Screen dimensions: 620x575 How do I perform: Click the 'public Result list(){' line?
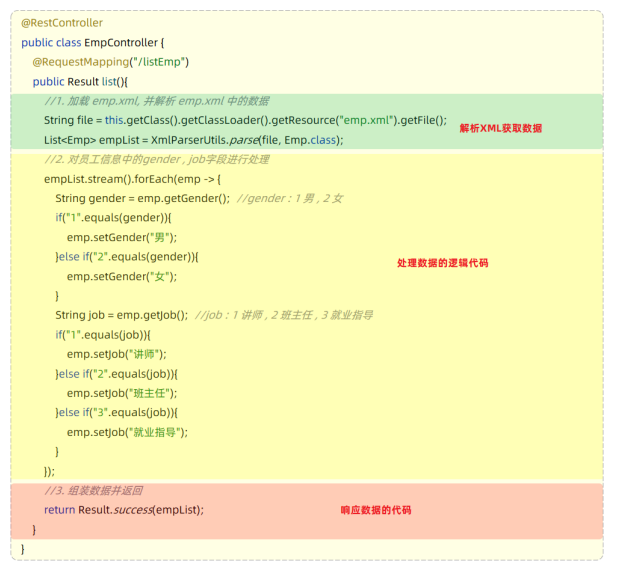point(80,81)
